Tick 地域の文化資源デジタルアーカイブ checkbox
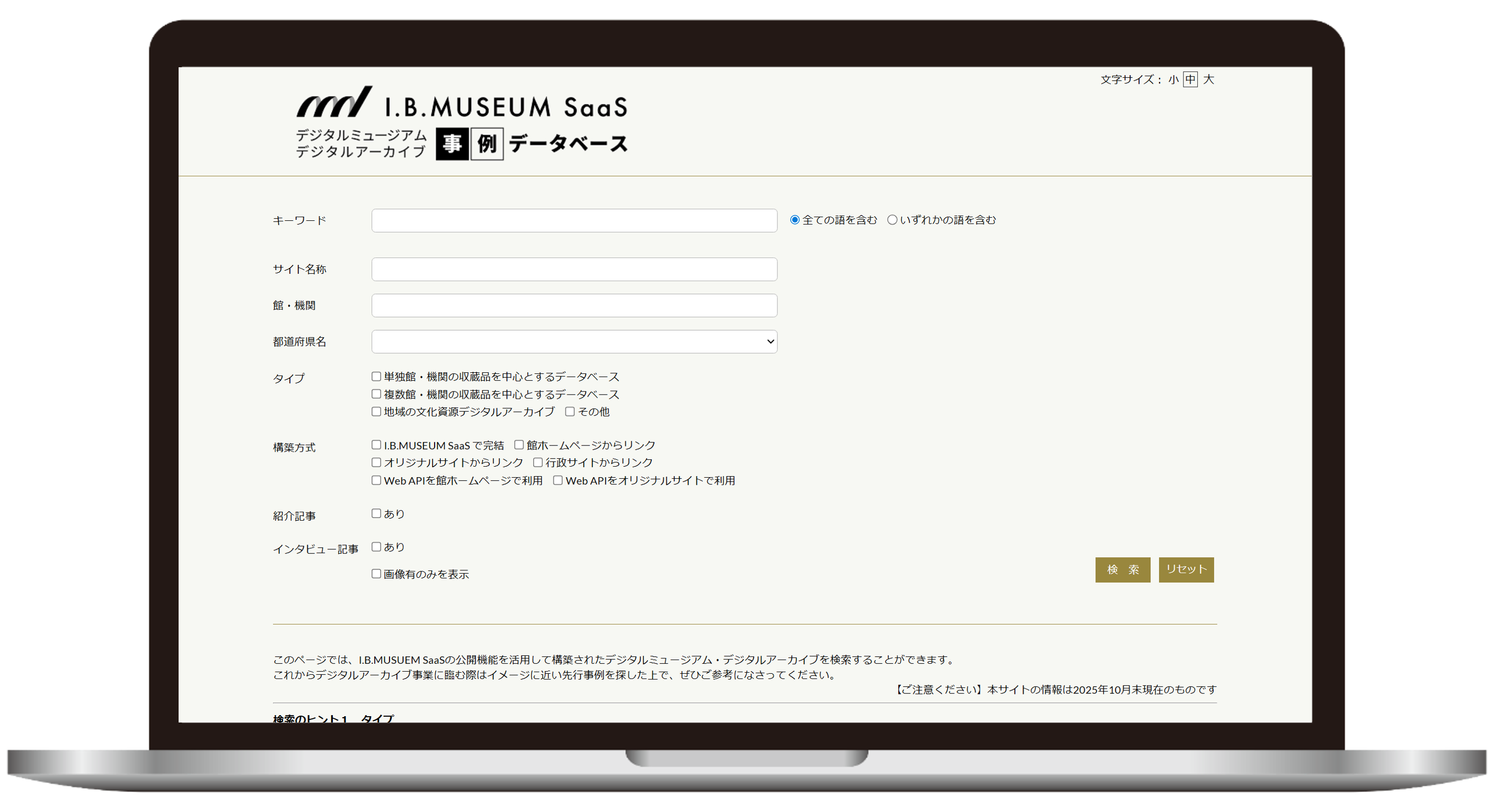 point(376,412)
